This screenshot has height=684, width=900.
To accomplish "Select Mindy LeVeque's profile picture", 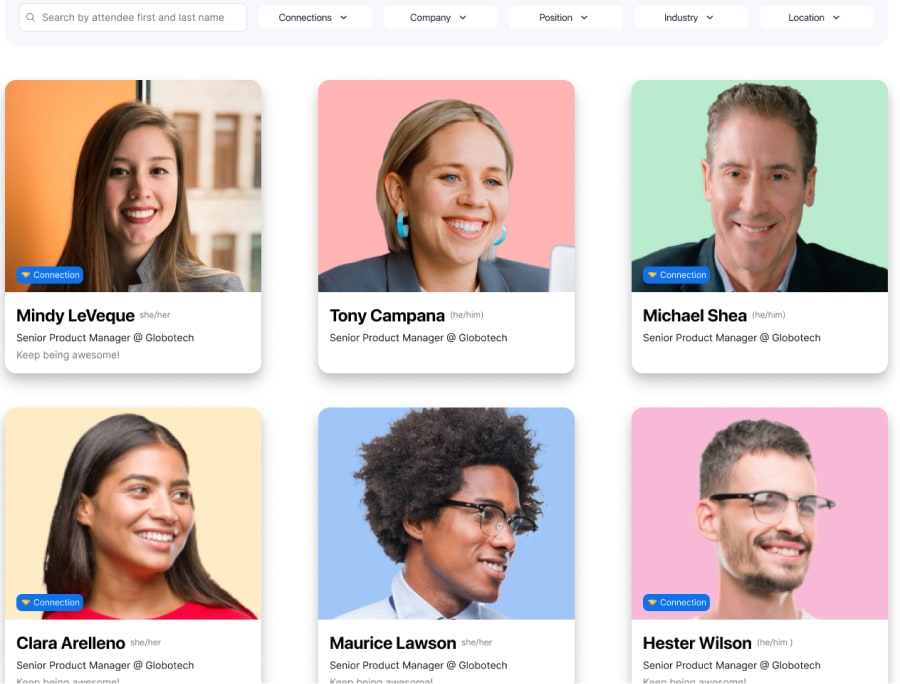I will tap(133, 186).
